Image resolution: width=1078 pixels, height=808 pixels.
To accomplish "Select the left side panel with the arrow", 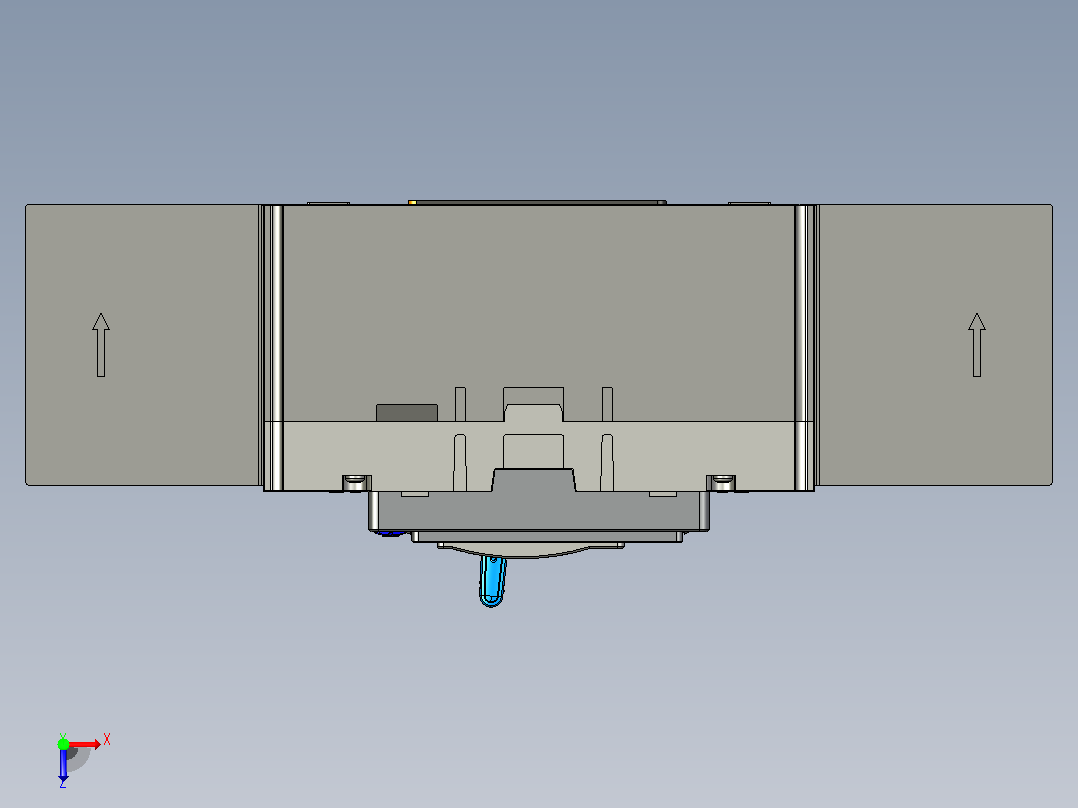I will click(142, 345).
